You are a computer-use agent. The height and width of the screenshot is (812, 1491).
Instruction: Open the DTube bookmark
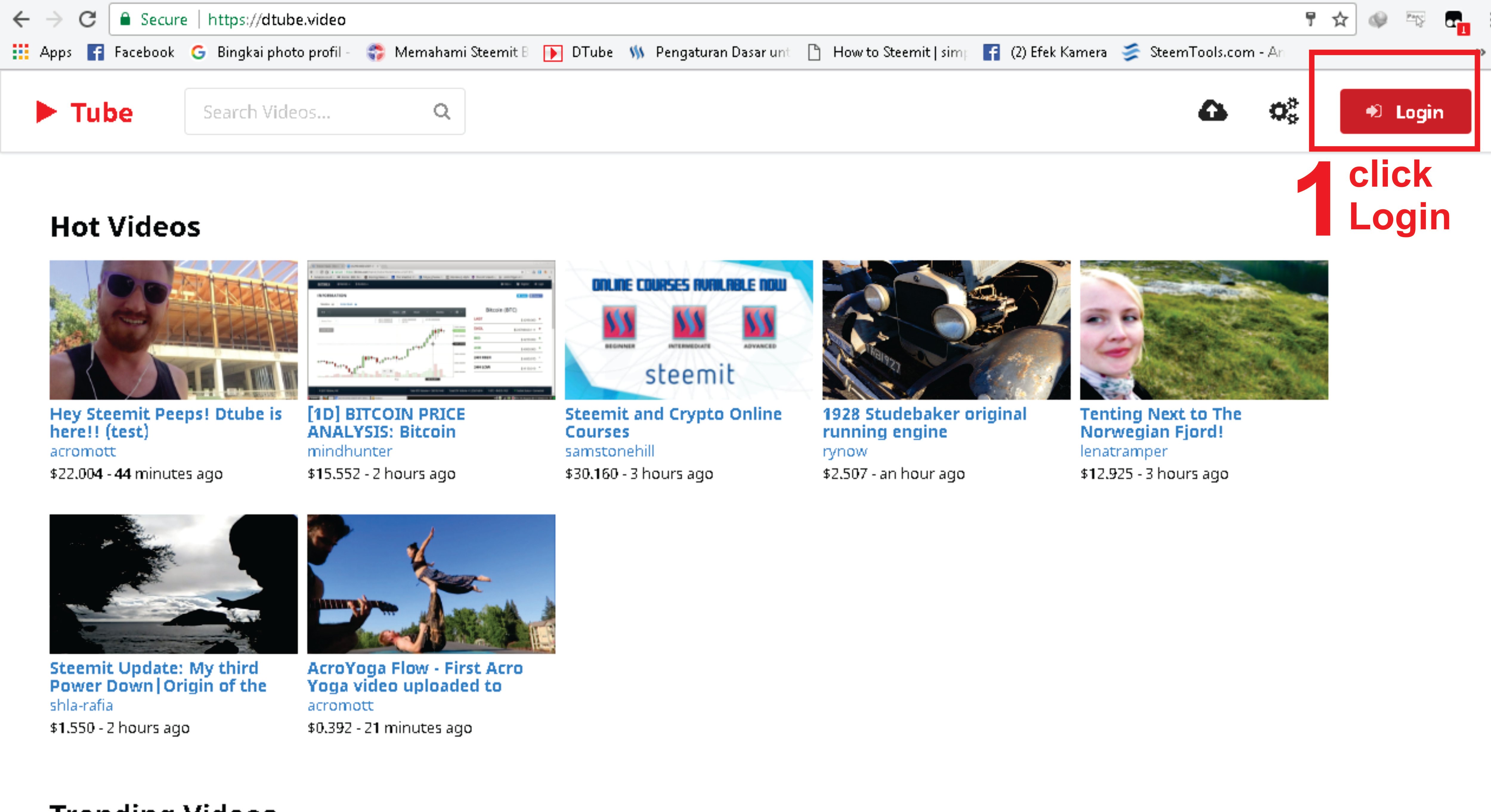[578, 52]
